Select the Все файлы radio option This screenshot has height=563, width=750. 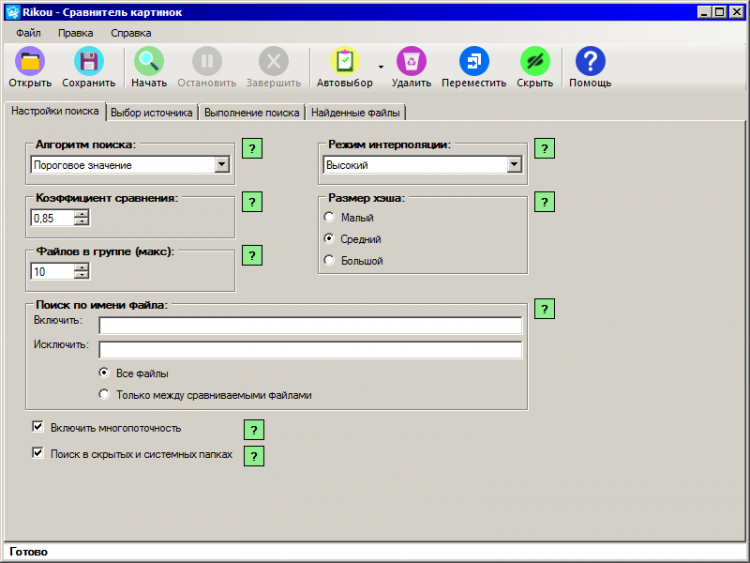(x=104, y=373)
